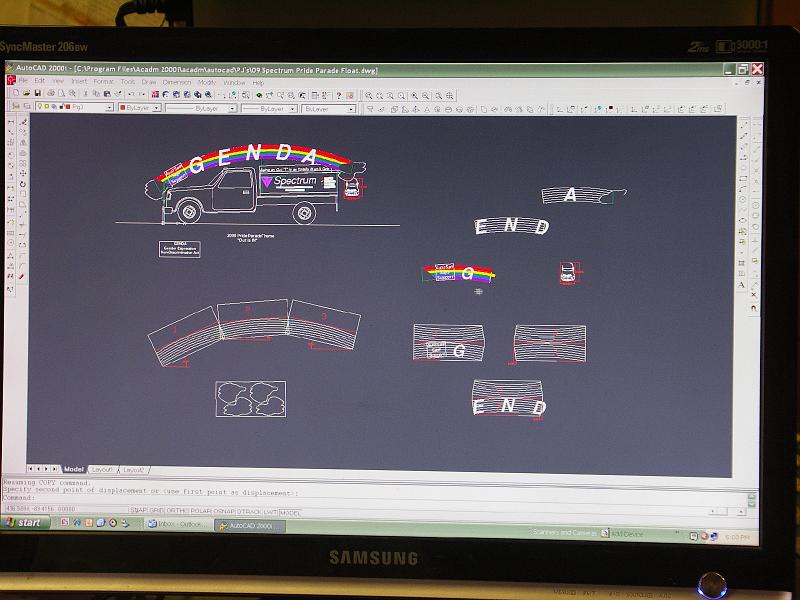Viewport: 800px width, 600px height.
Task: Open the Help menu
Action: click(258, 83)
